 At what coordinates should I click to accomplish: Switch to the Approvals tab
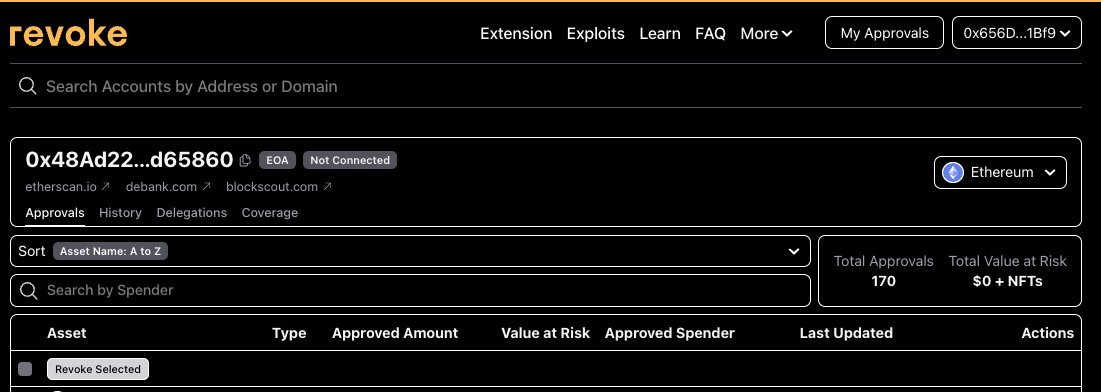click(x=55, y=212)
